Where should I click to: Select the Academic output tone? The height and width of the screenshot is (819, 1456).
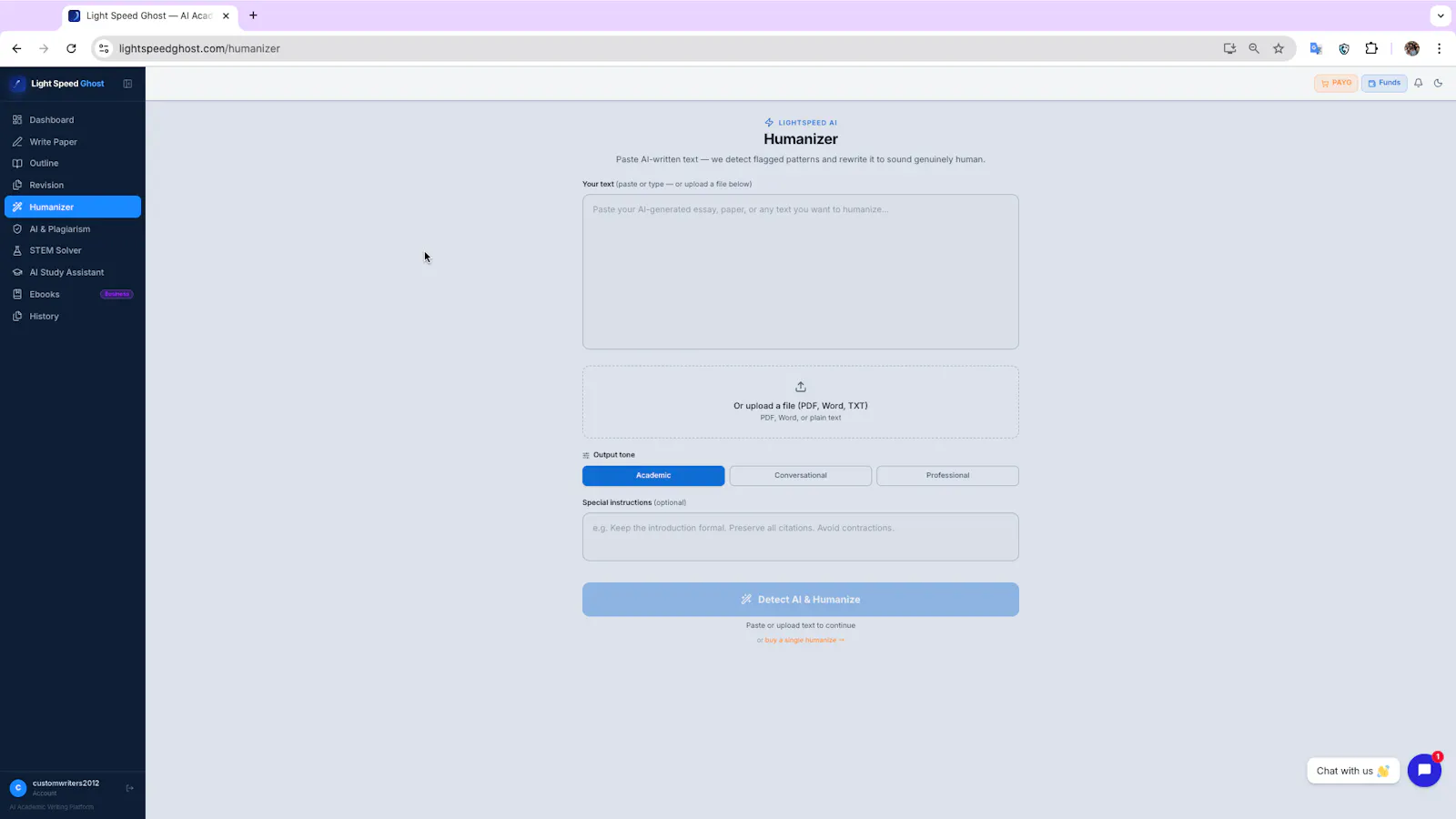tap(653, 476)
